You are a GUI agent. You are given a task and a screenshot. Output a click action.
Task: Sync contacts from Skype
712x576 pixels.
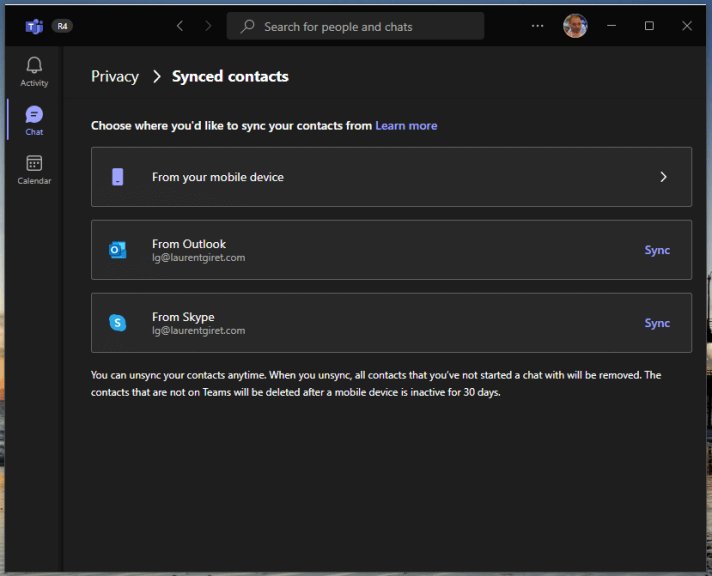(657, 323)
